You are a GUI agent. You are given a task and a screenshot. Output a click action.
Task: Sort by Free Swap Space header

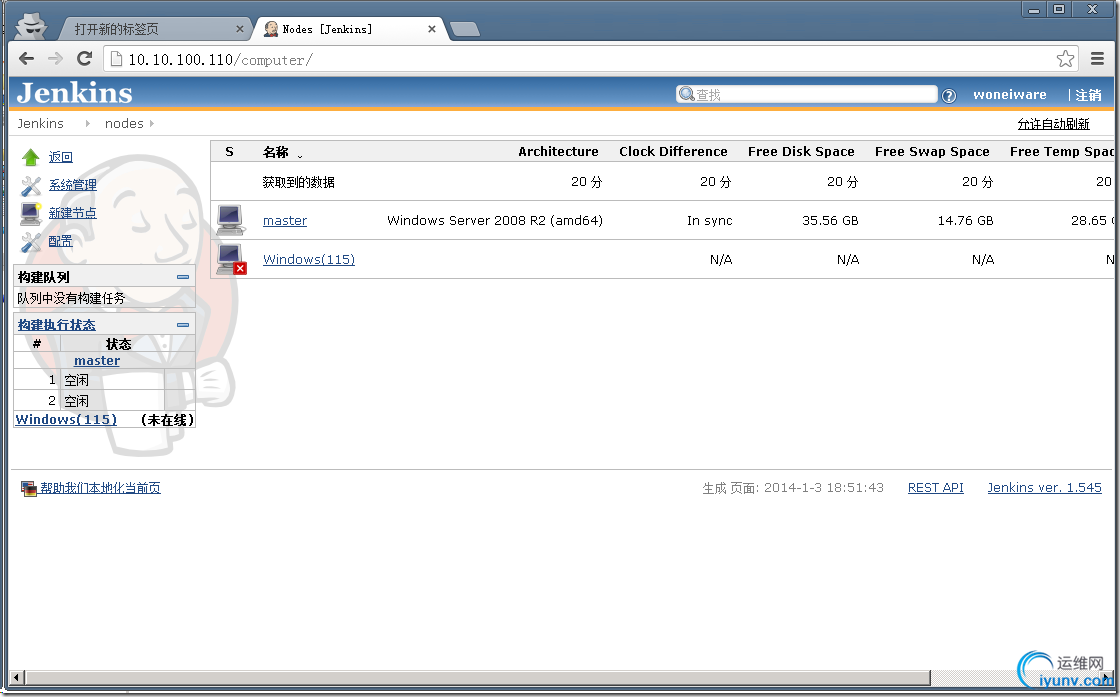pos(932,151)
